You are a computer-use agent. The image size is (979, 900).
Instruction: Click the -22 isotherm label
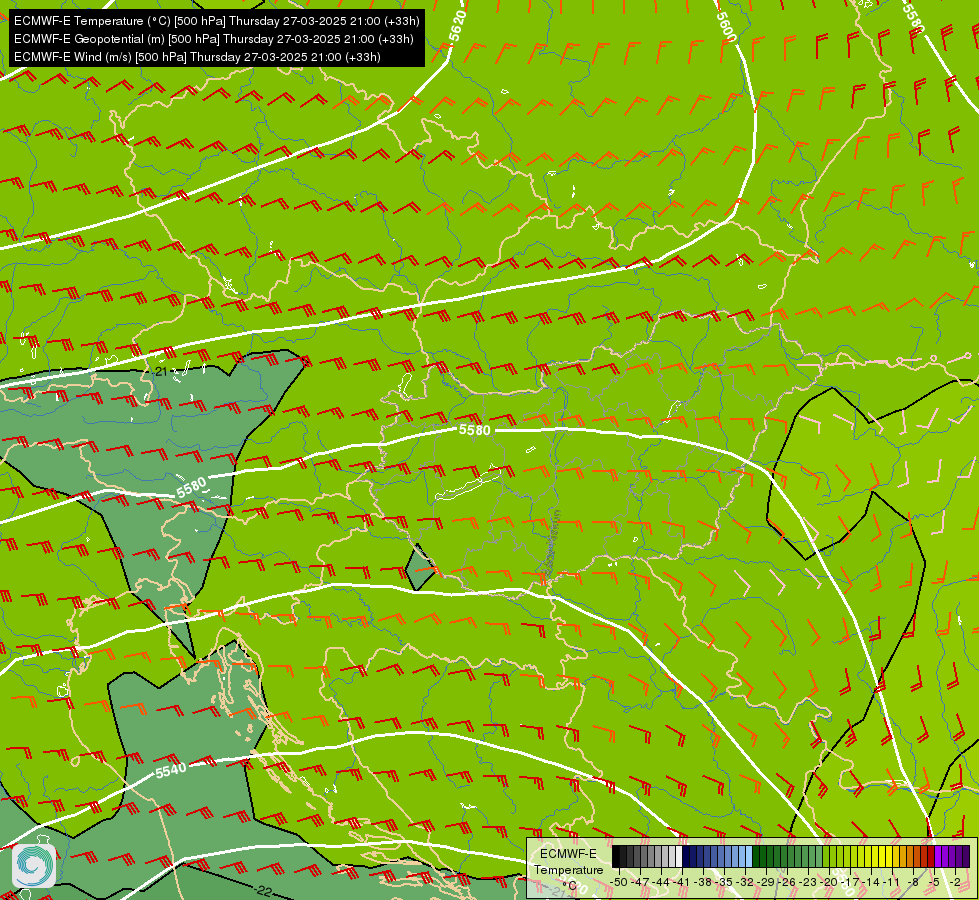(263, 891)
